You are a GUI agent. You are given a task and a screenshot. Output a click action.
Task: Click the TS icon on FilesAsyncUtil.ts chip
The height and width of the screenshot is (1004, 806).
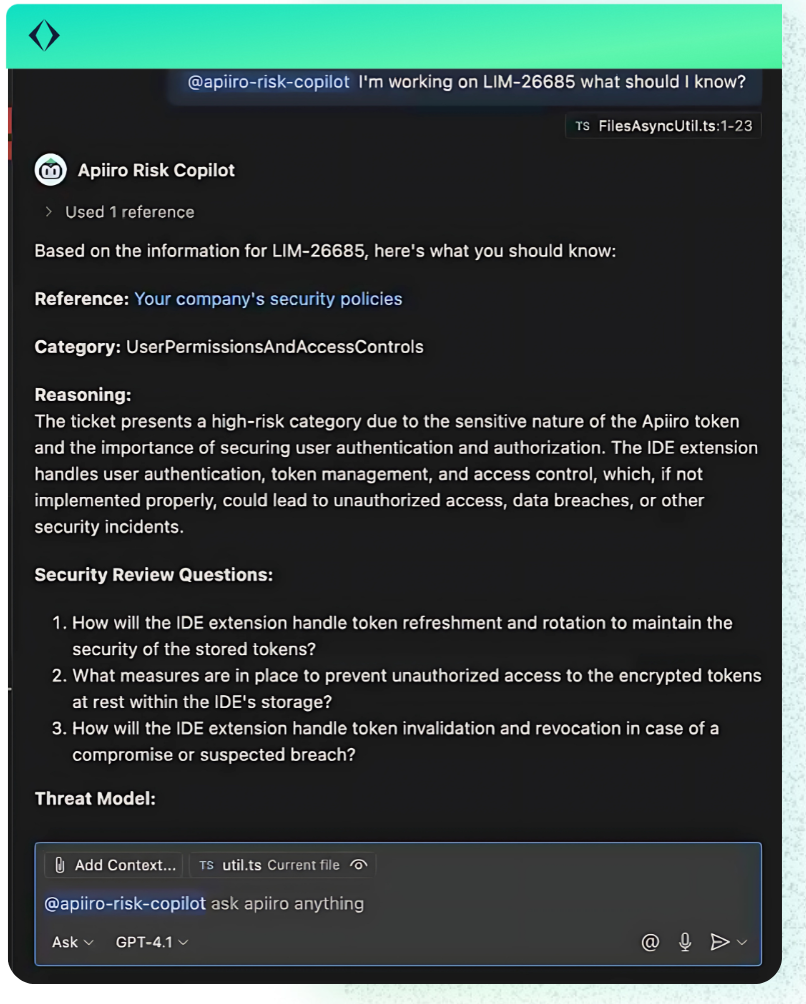click(583, 126)
